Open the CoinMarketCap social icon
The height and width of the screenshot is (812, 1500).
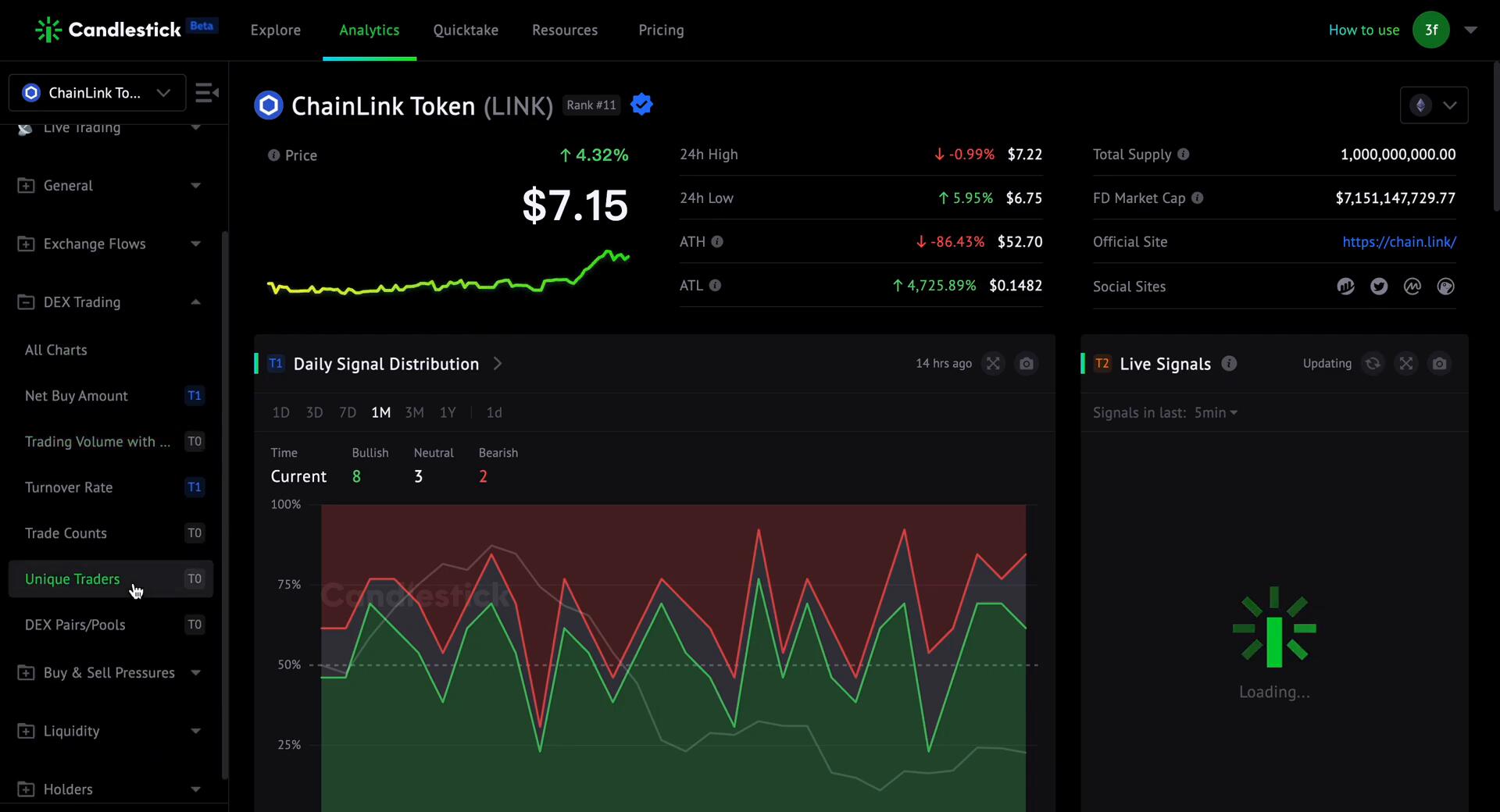point(1412,287)
